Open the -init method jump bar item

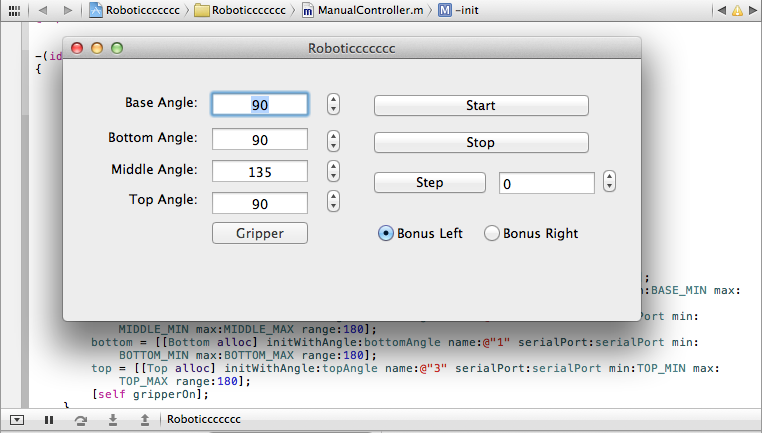[x=456, y=10]
